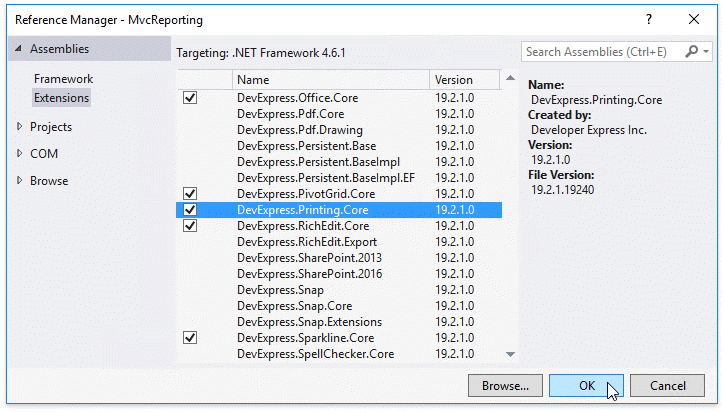Open the search options dropdown arrow

click(x=704, y=52)
